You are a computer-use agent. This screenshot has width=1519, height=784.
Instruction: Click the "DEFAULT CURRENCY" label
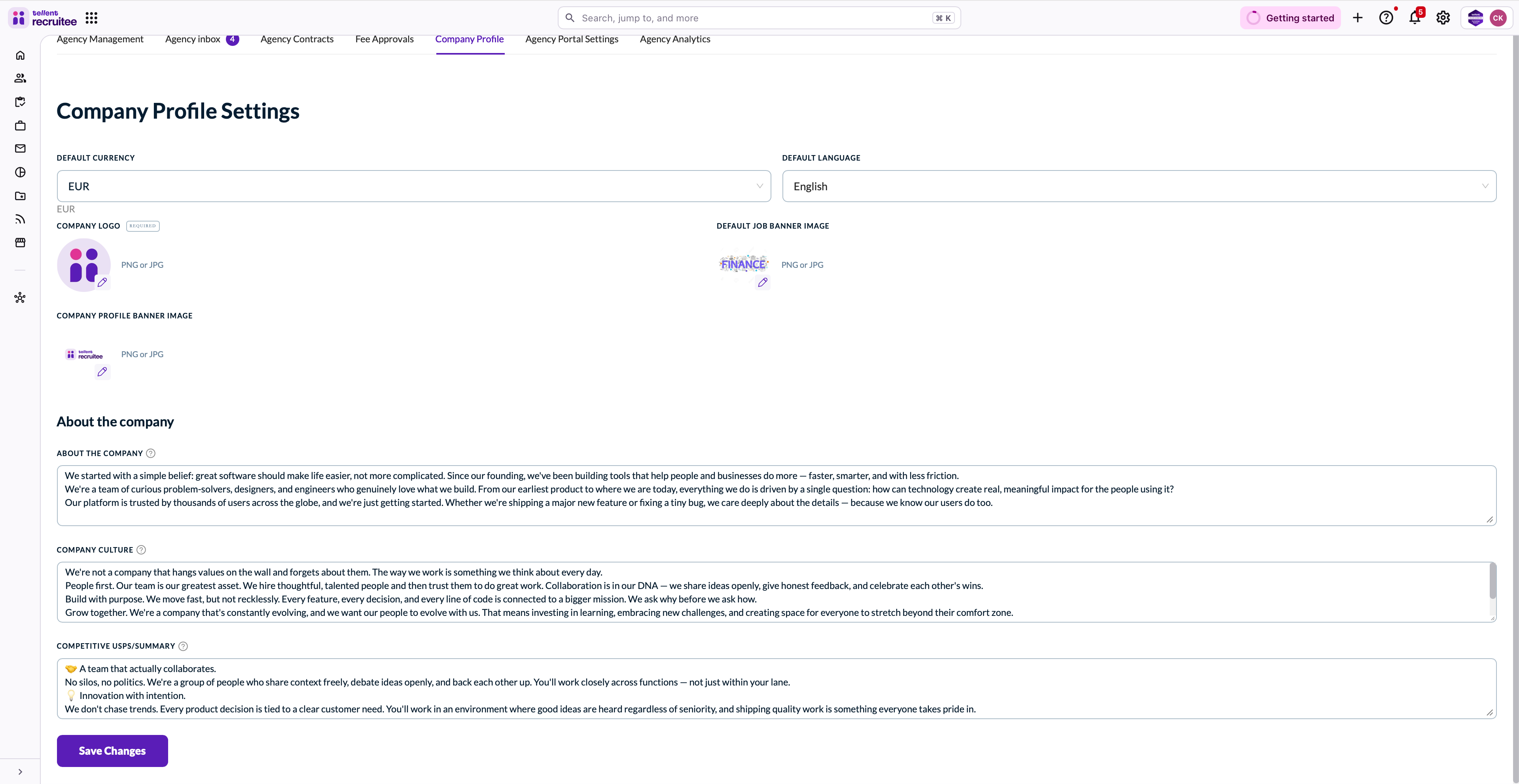coord(95,158)
